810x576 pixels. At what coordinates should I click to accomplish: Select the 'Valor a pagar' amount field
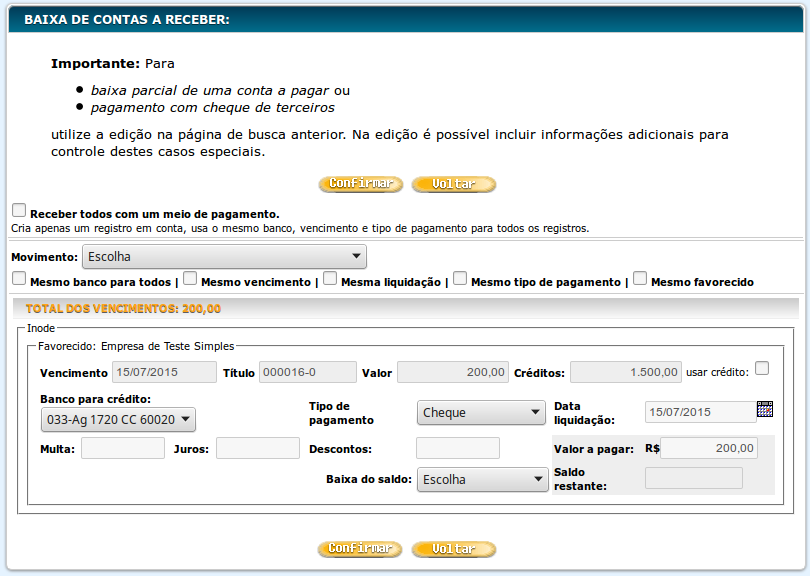(x=708, y=448)
